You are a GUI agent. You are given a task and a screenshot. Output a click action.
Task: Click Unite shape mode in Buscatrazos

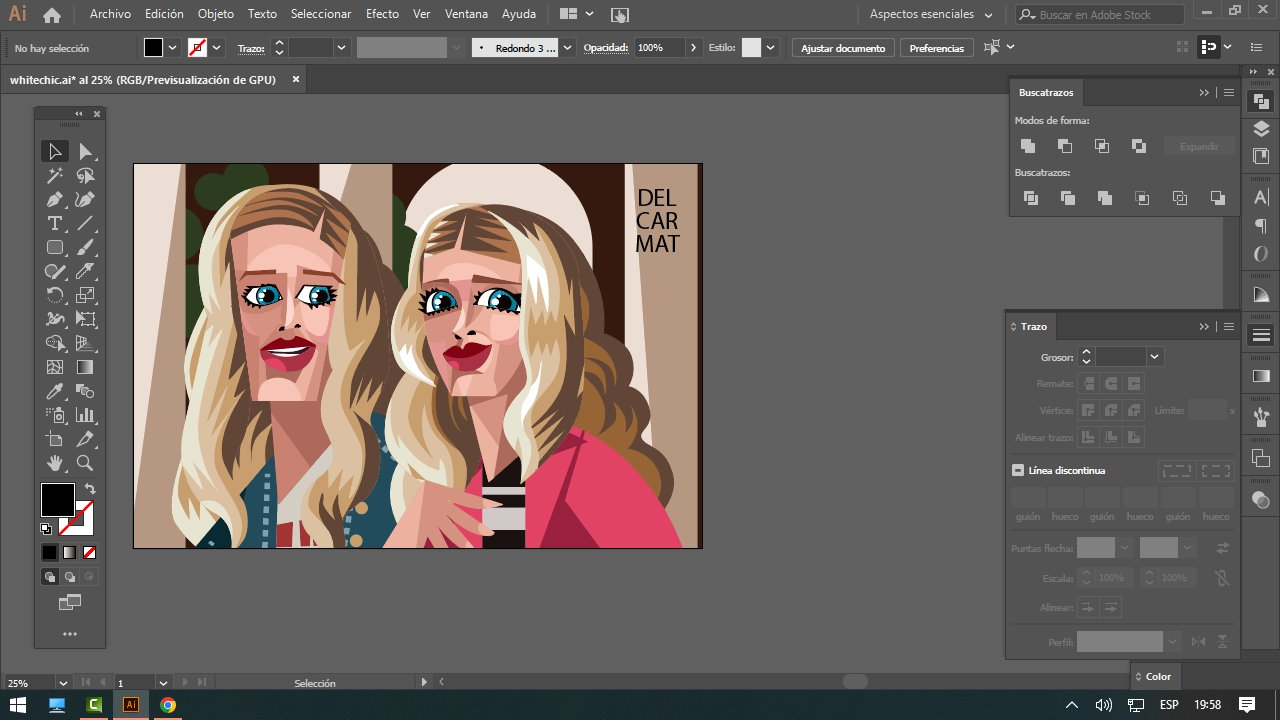[1028, 146]
